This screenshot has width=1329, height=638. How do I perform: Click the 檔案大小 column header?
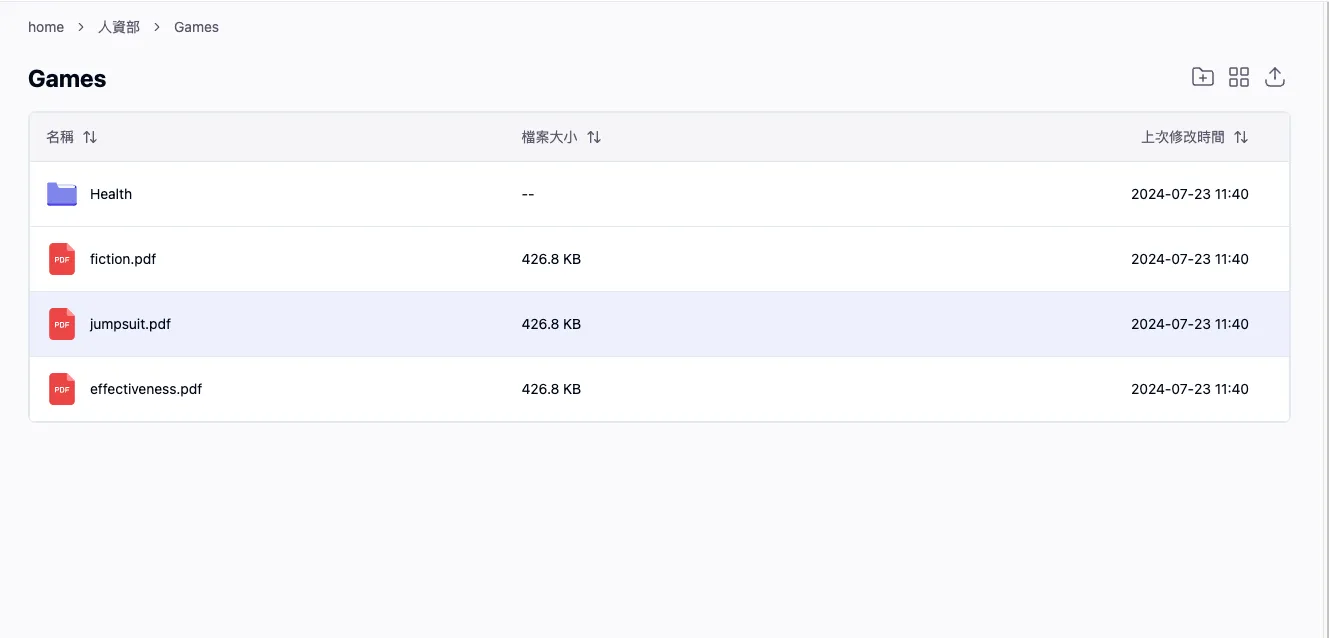(549, 137)
